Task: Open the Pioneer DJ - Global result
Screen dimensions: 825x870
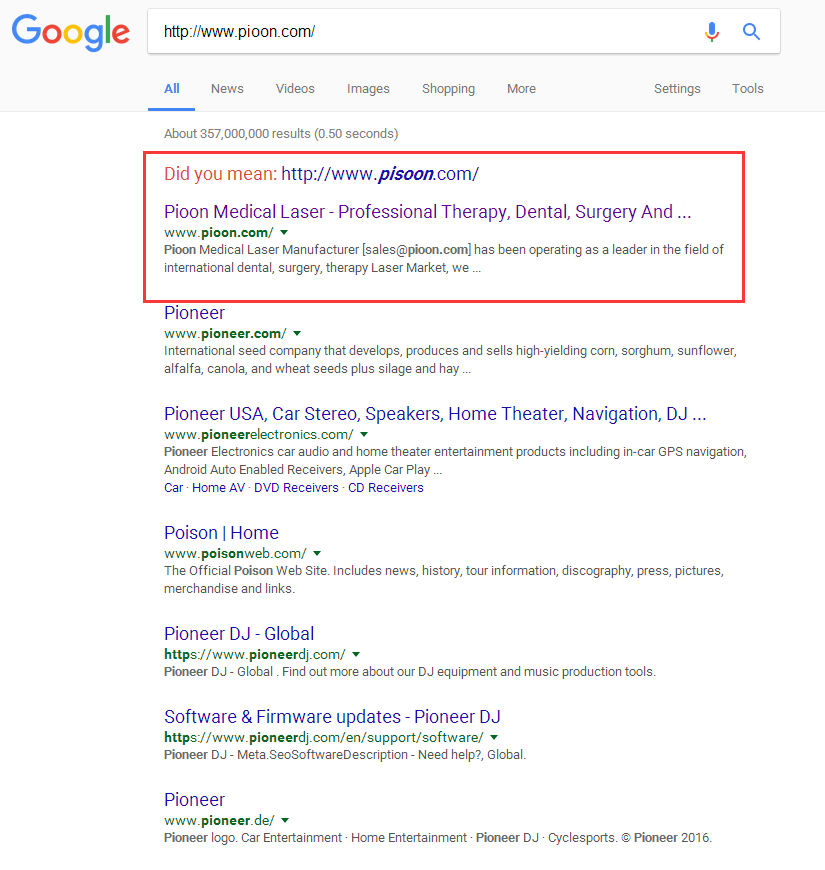Action: pyautogui.click(x=239, y=634)
